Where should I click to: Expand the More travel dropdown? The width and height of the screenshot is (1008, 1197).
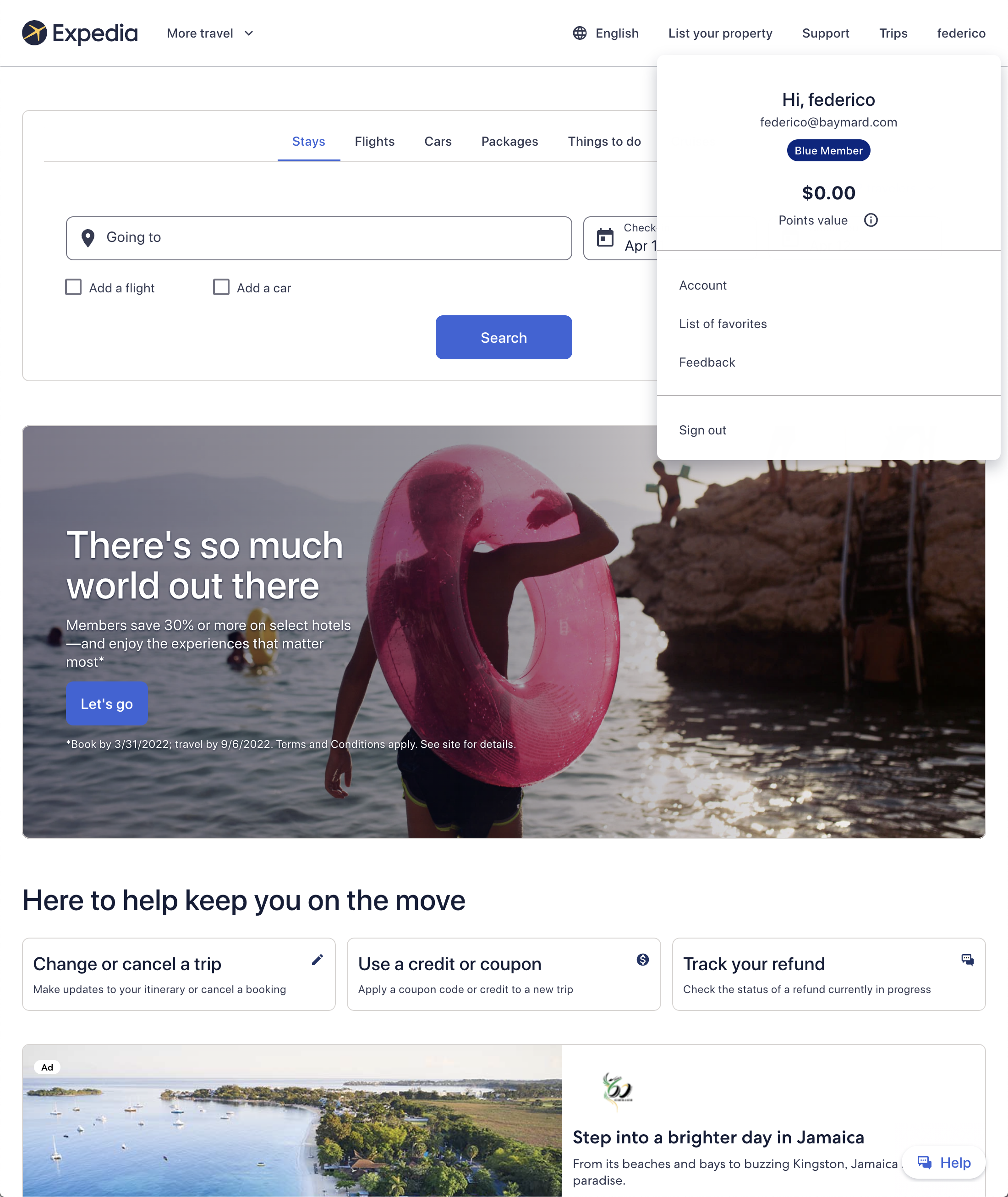pyautogui.click(x=210, y=33)
